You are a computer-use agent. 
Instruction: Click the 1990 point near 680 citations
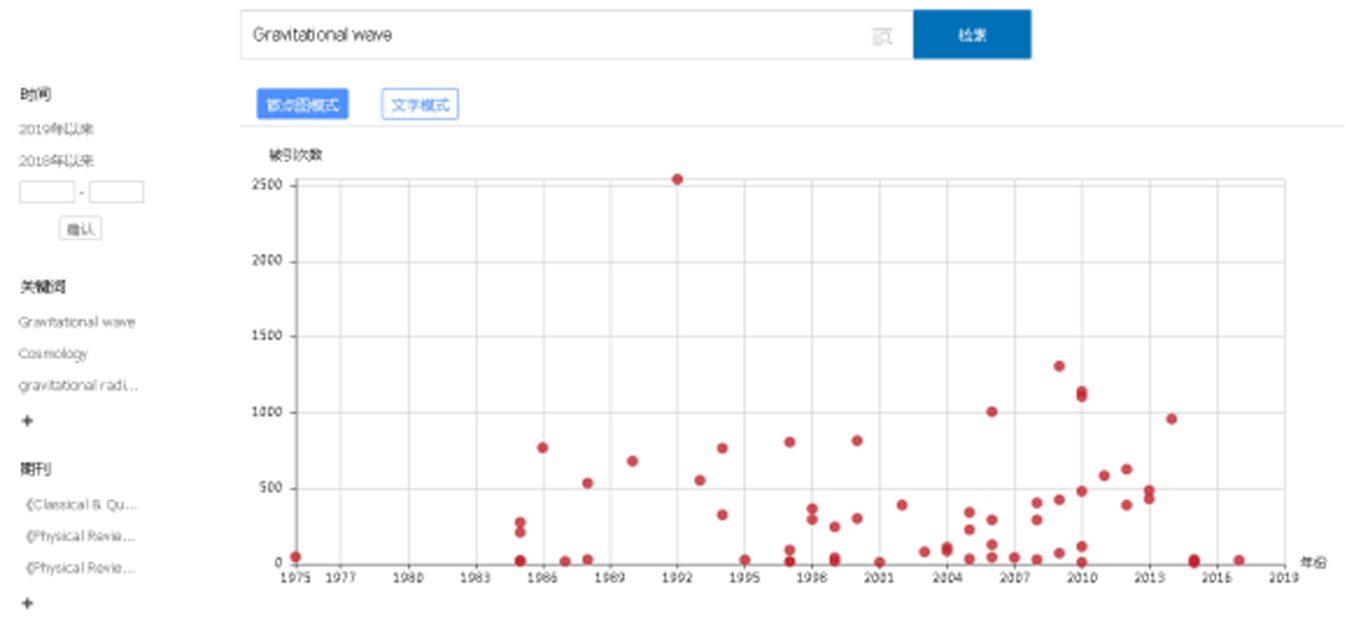[x=632, y=461]
